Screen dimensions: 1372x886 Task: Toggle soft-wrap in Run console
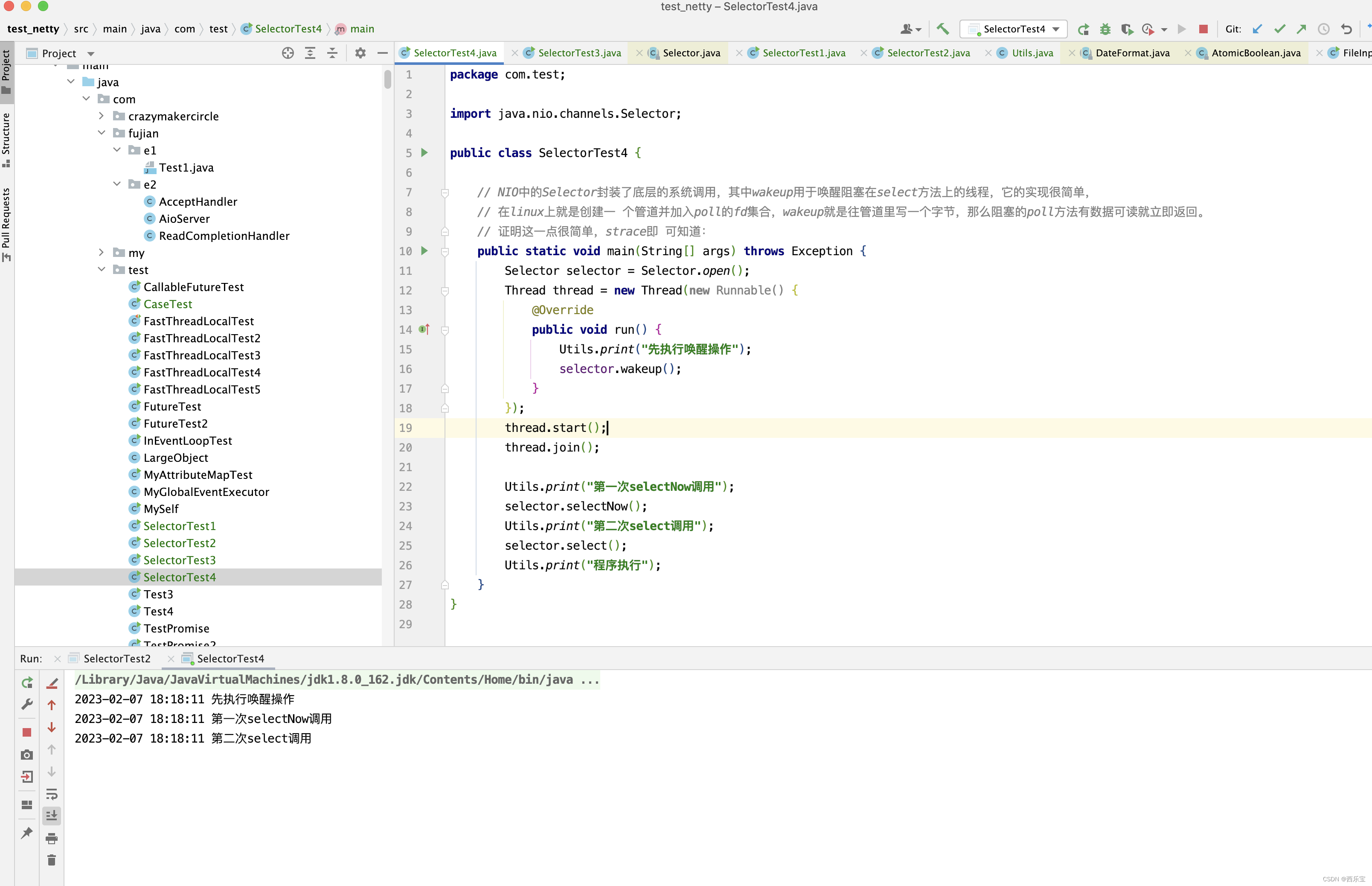coord(51,794)
